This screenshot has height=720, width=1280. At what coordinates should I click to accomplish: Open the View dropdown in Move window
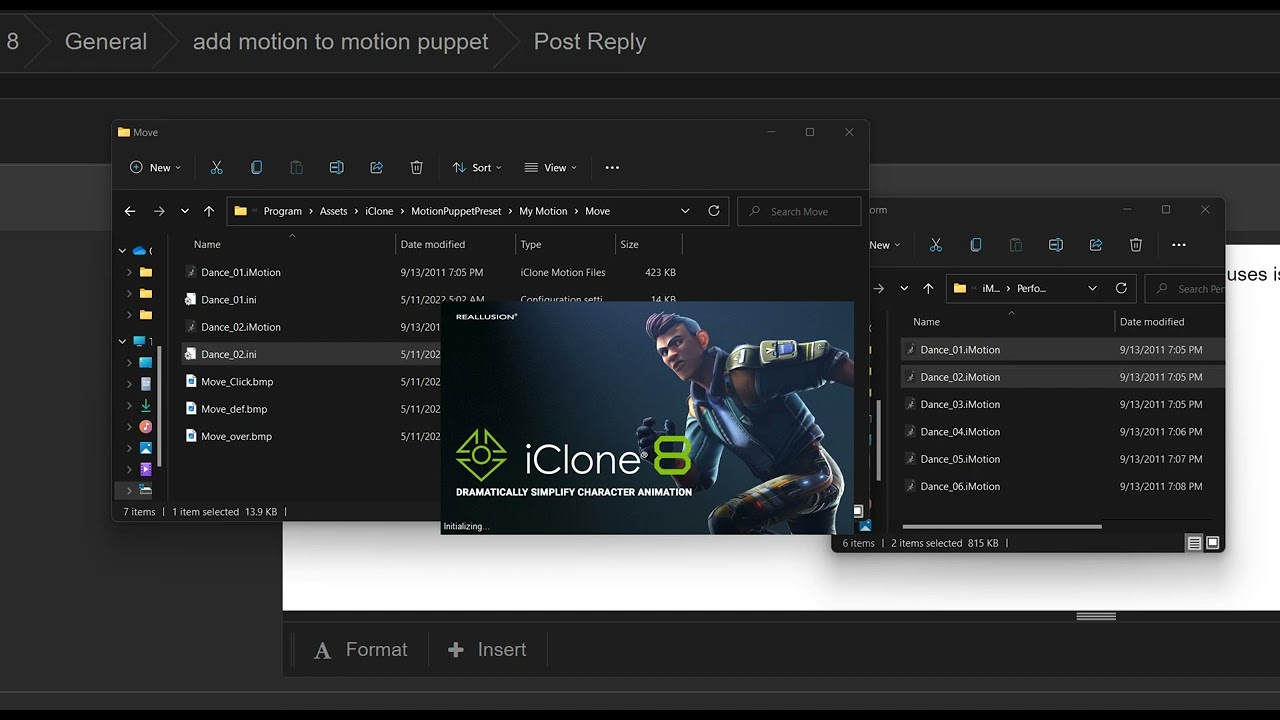(x=550, y=168)
